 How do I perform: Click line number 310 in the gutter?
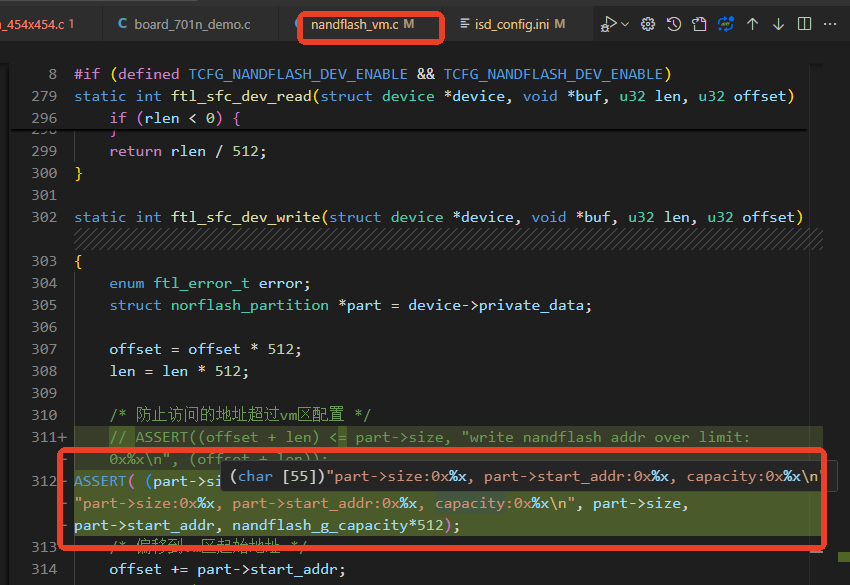coord(44,415)
